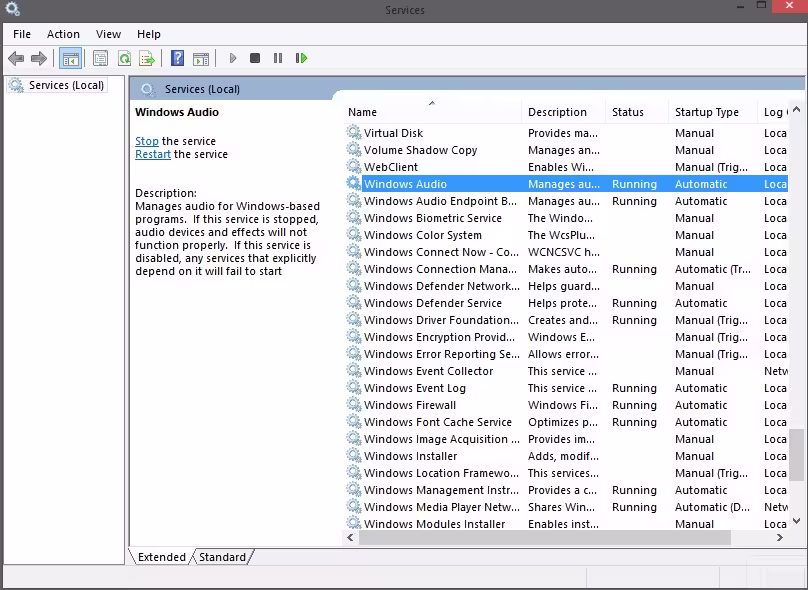
Task: Click the Restart Service toolbar icon
Action: tap(301, 58)
